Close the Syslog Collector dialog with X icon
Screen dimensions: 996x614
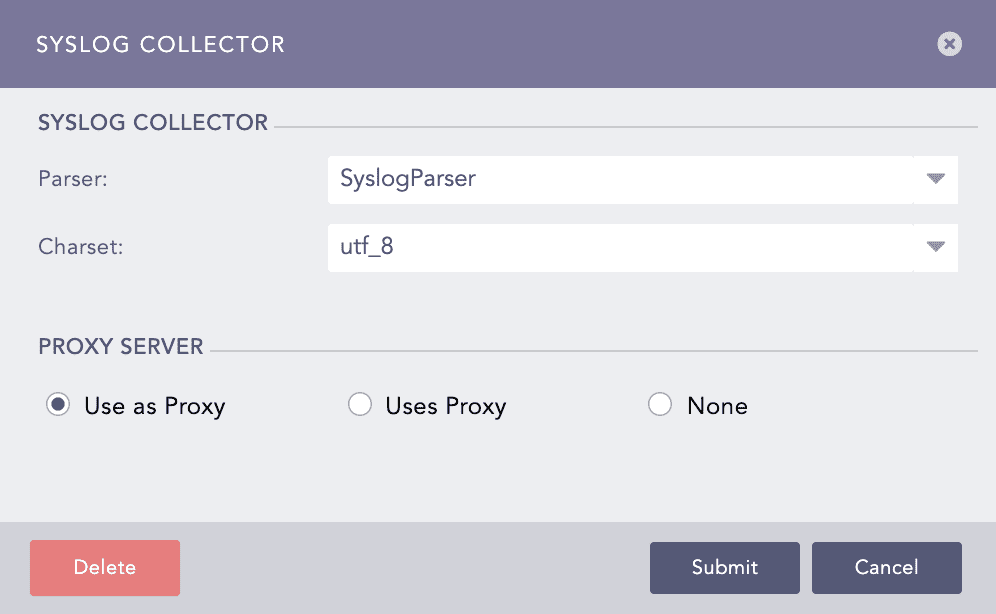click(x=949, y=44)
